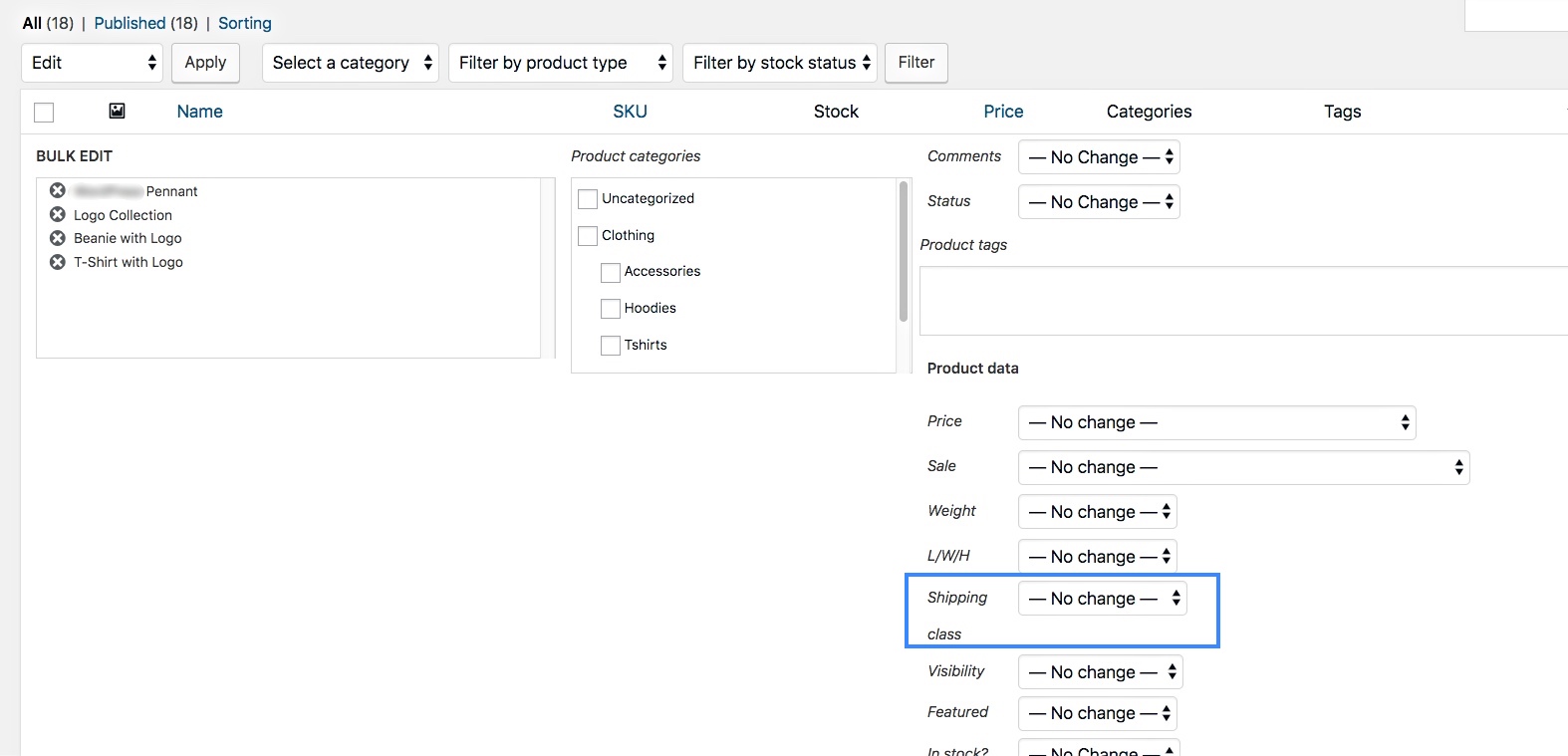Viewport: 1568px width, 756px height.
Task: Click into the Product tags text area
Action: point(1242,301)
